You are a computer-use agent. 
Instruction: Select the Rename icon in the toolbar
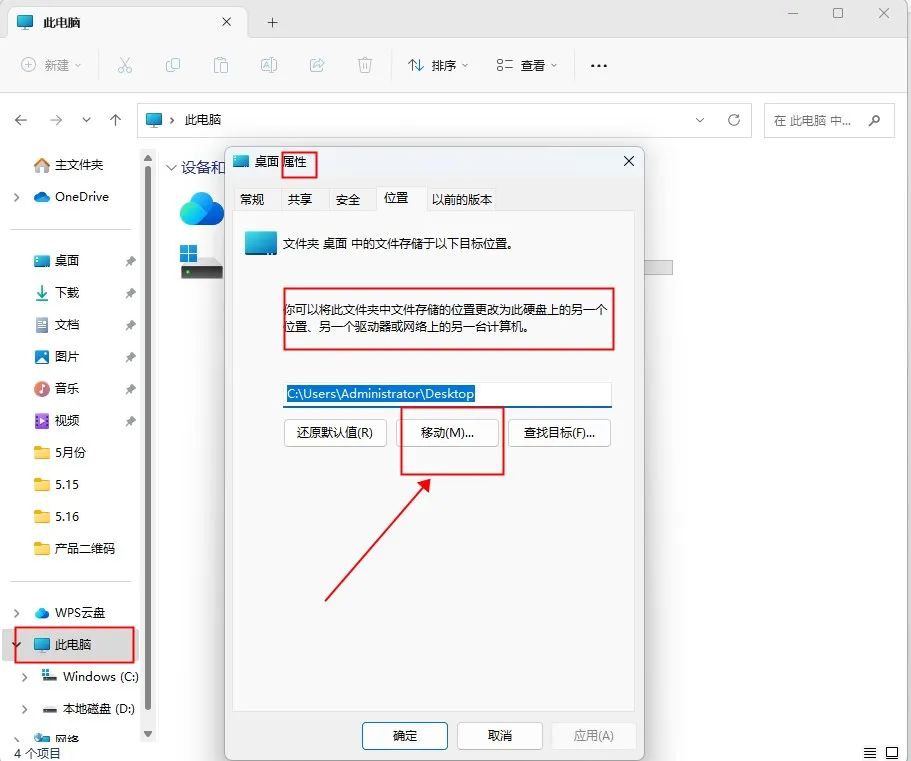tap(268, 65)
